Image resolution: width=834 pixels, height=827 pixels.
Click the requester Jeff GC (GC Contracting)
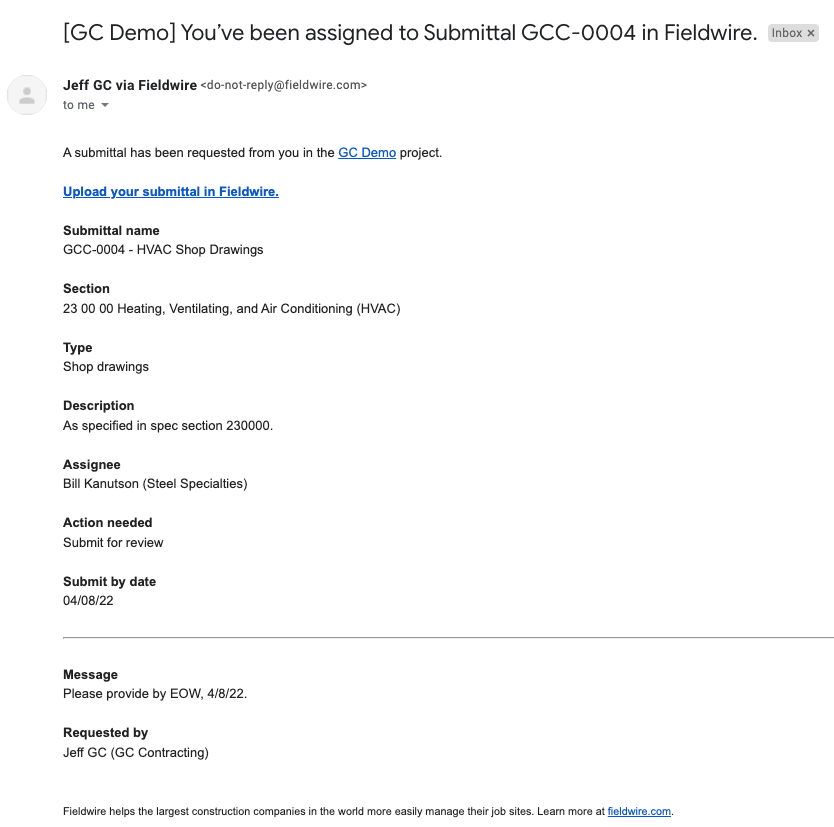[136, 753]
